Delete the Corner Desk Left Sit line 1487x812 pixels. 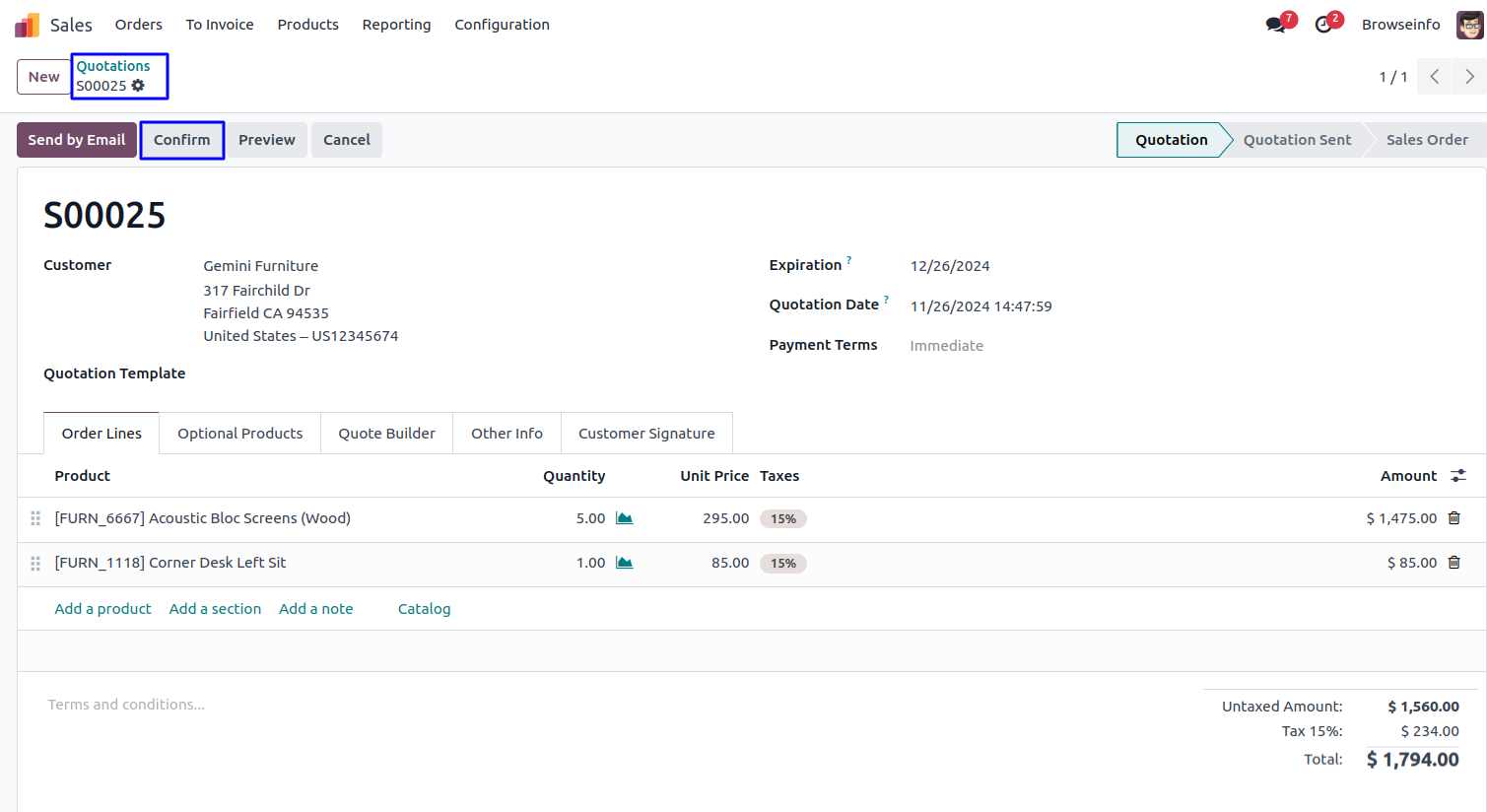tap(1453, 563)
